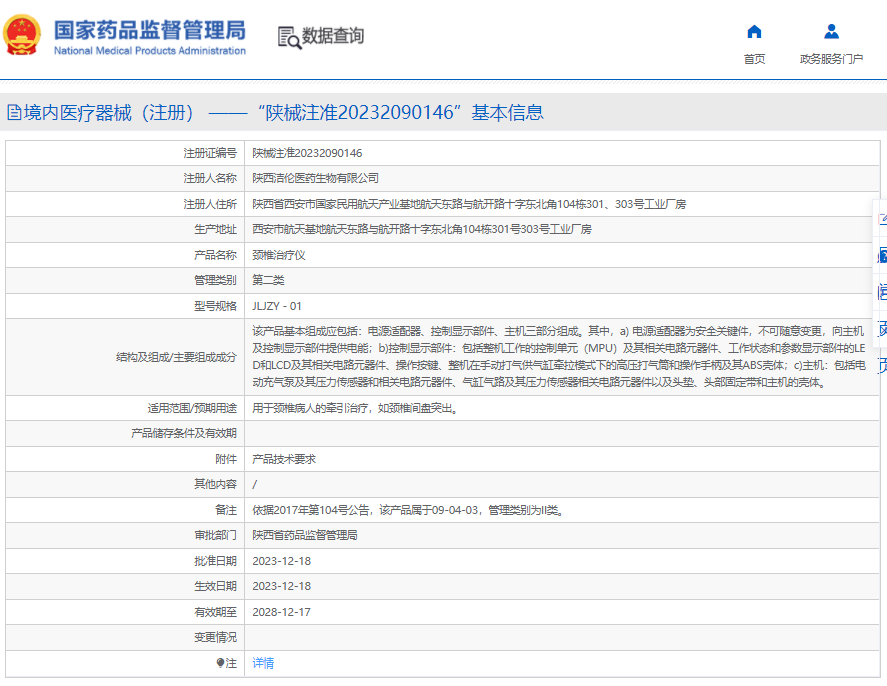Screen dimensions: 887x686
Task: Open the 数据查询 search icon
Action: [289, 37]
